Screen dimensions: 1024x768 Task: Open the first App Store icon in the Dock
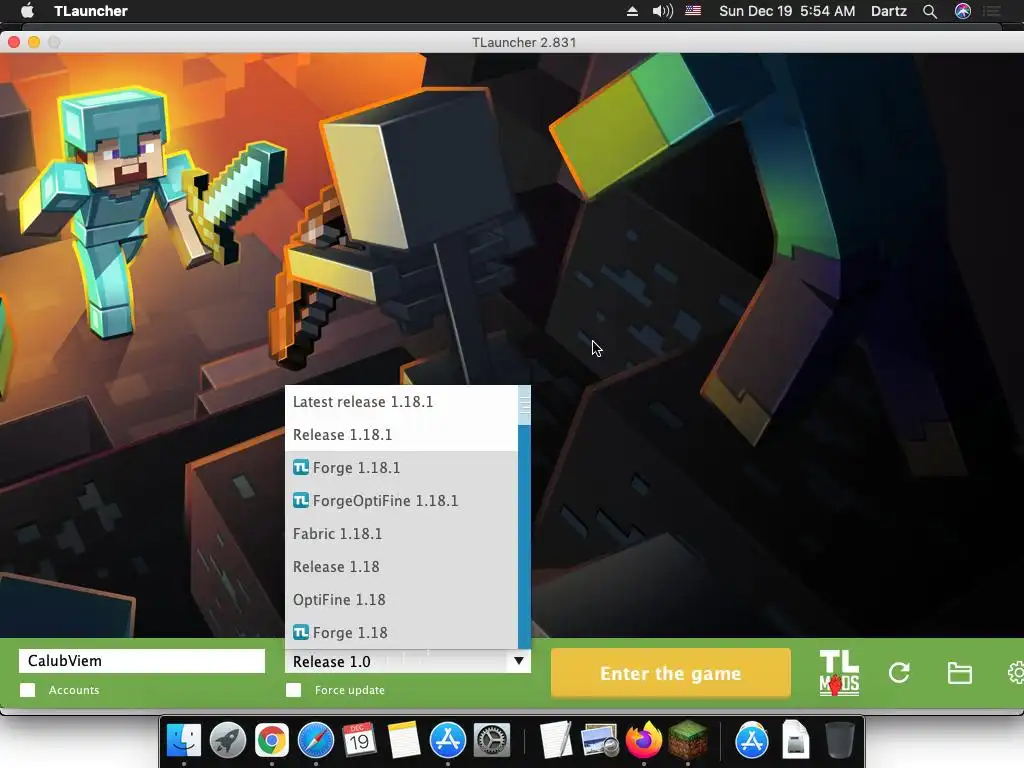click(x=447, y=741)
